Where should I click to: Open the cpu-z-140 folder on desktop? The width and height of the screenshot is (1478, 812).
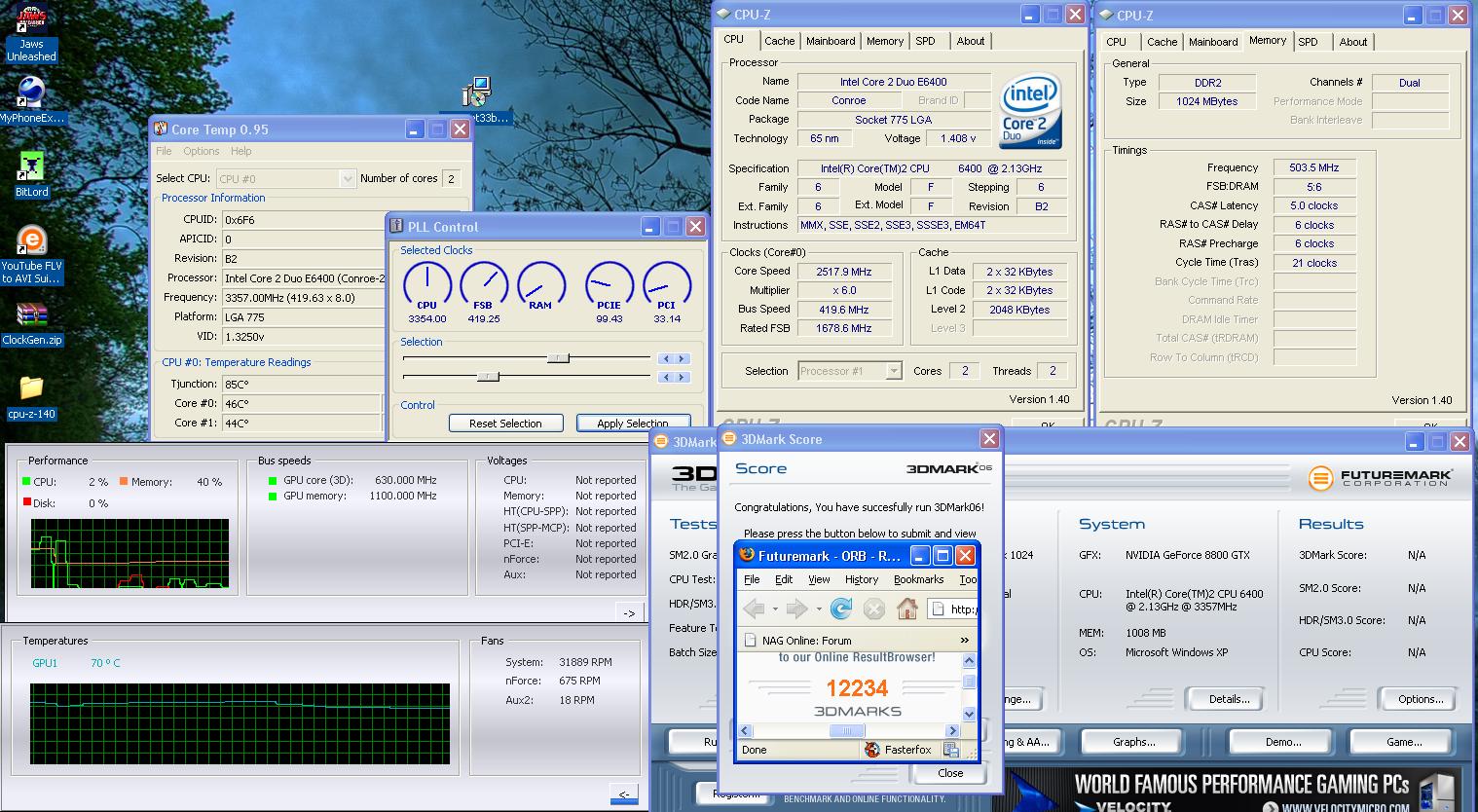coord(31,389)
